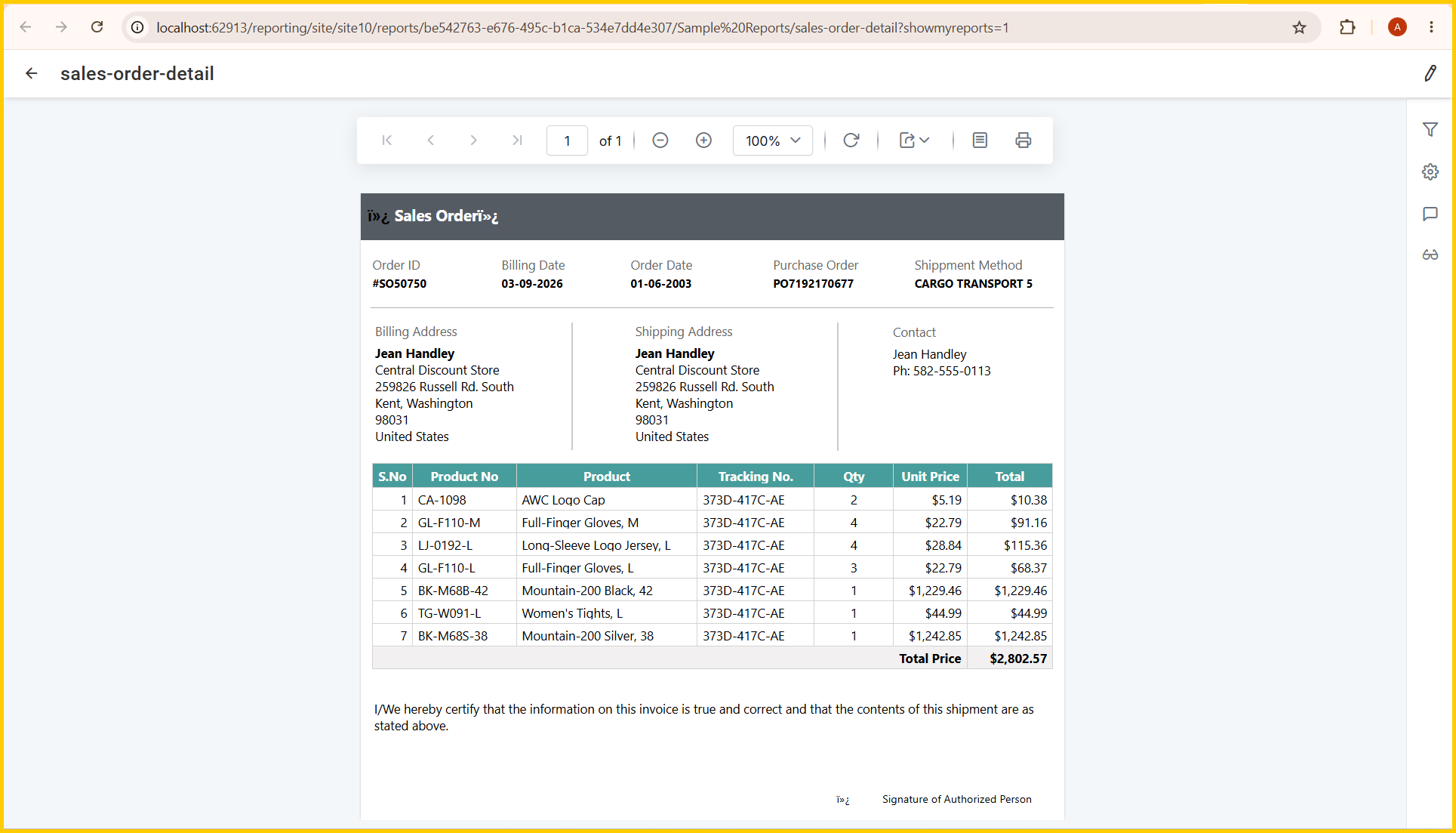Print the report

tap(1023, 140)
